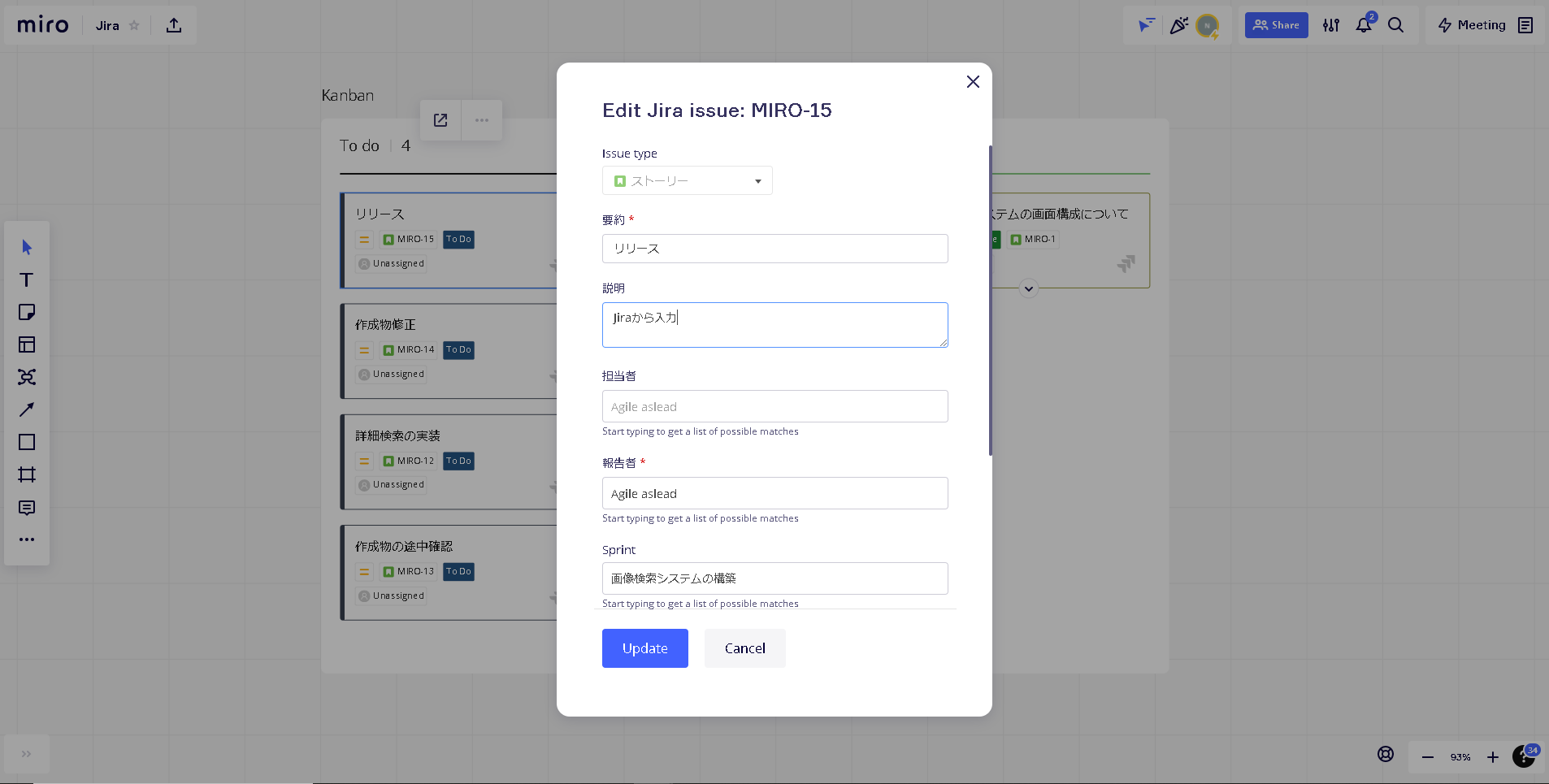Click the notifications bell icon
The height and width of the screenshot is (784, 1549).
point(1364,25)
